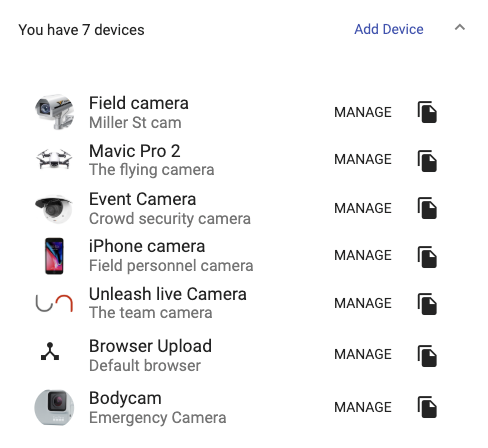Image resolution: width=488 pixels, height=448 pixels.
Task: Click the Crowd security camera description
Action: 170,219
